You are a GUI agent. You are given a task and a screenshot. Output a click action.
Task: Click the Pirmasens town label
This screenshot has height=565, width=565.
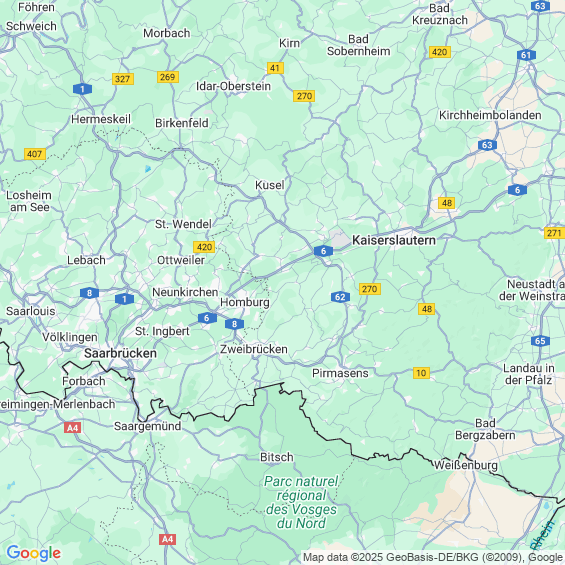coord(340,373)
